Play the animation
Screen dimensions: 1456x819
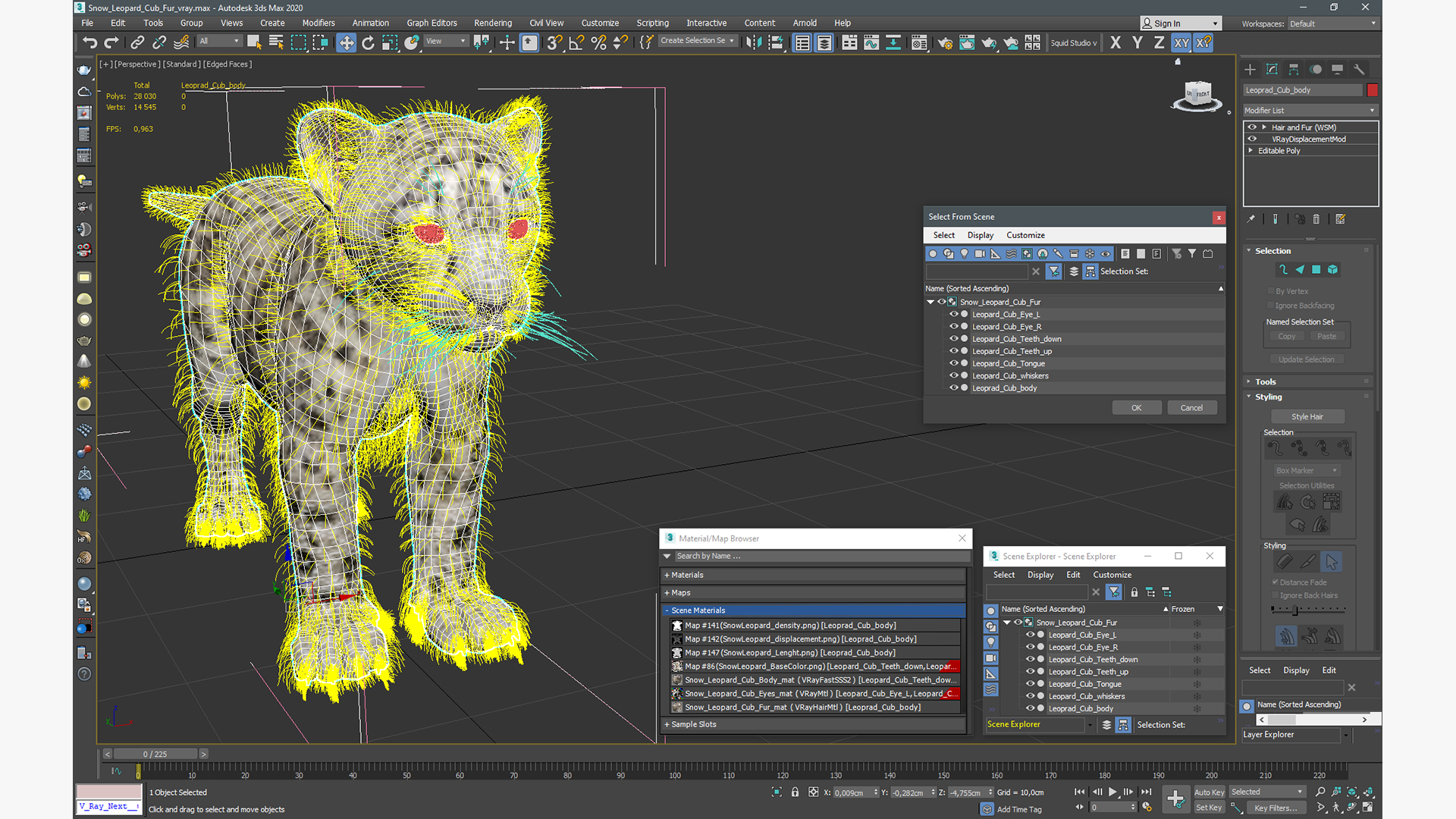pos(1112,792)
